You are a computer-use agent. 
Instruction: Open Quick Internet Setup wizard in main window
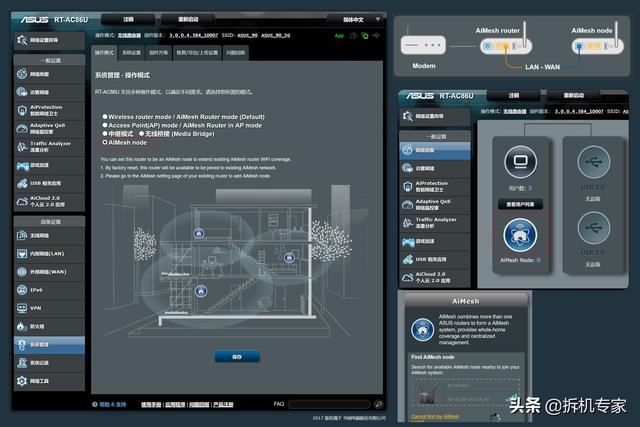click(49, 40)
